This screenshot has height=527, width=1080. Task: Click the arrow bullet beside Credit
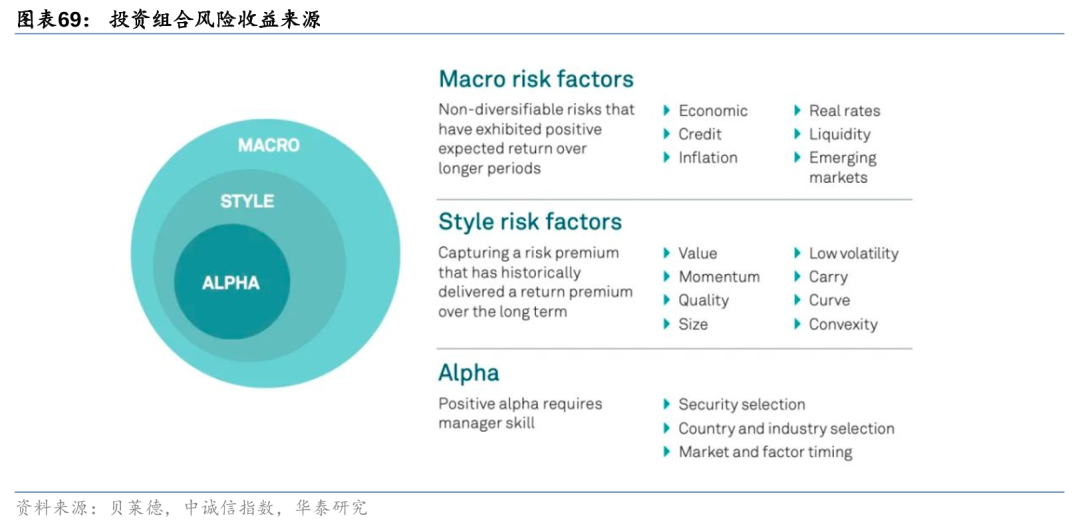point(667,134)
